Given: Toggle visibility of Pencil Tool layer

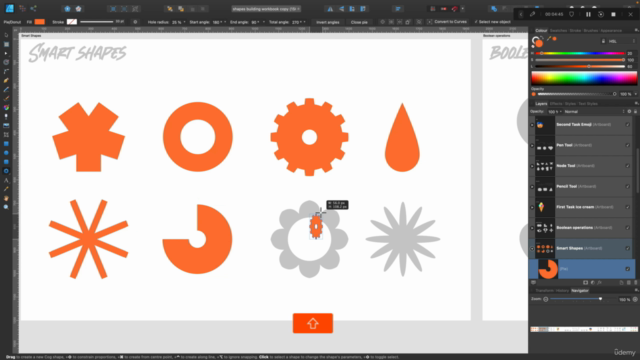Looking at the screenshot, I should click(x=628, y=186).
